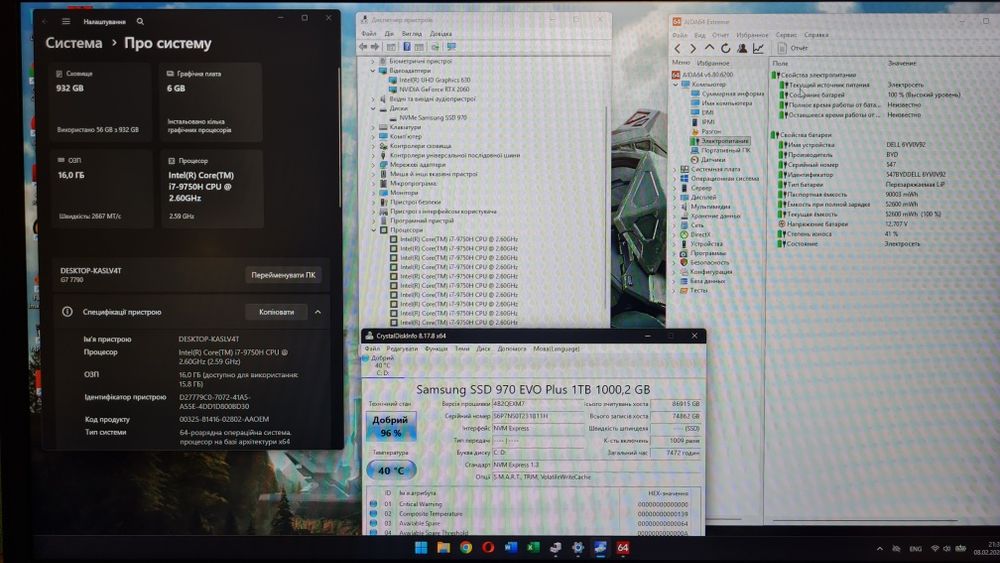Click back arrow in Device Manager toolbar

[363, 47]
